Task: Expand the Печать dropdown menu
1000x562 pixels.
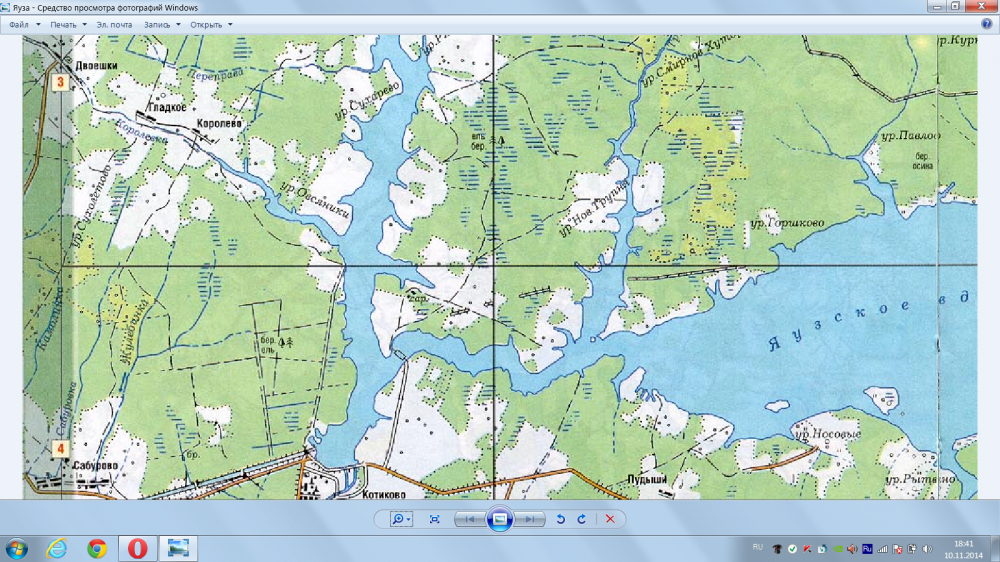Action: pos(67,24)
